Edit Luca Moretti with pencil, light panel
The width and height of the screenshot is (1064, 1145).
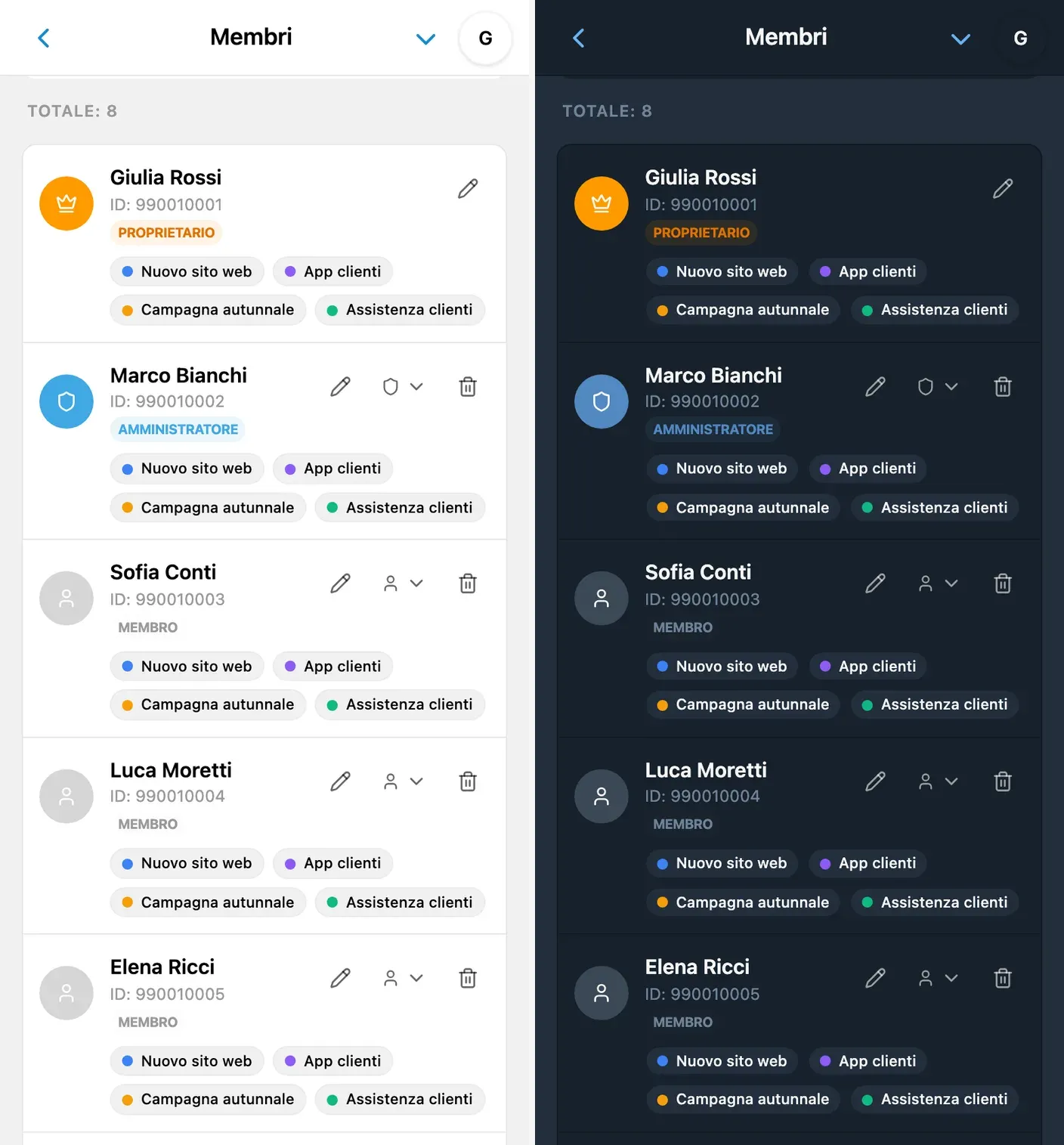tap(340, 781)
